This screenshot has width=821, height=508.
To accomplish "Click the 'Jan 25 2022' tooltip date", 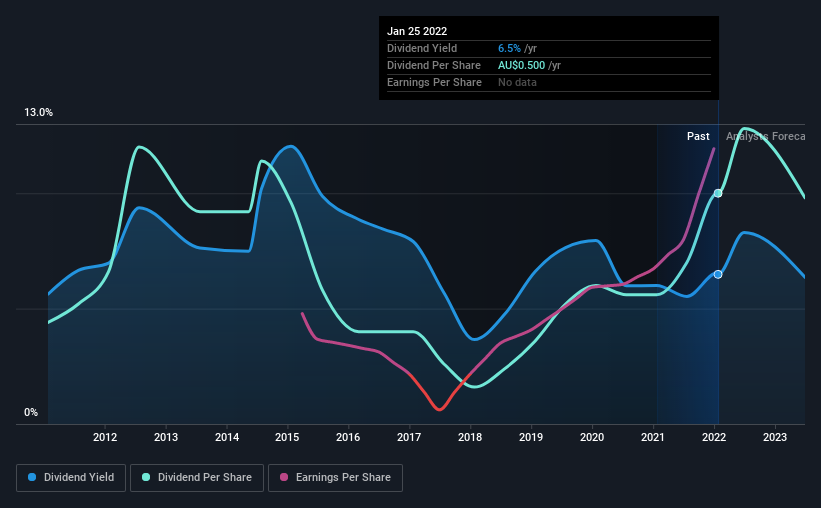I will (417, 31).
